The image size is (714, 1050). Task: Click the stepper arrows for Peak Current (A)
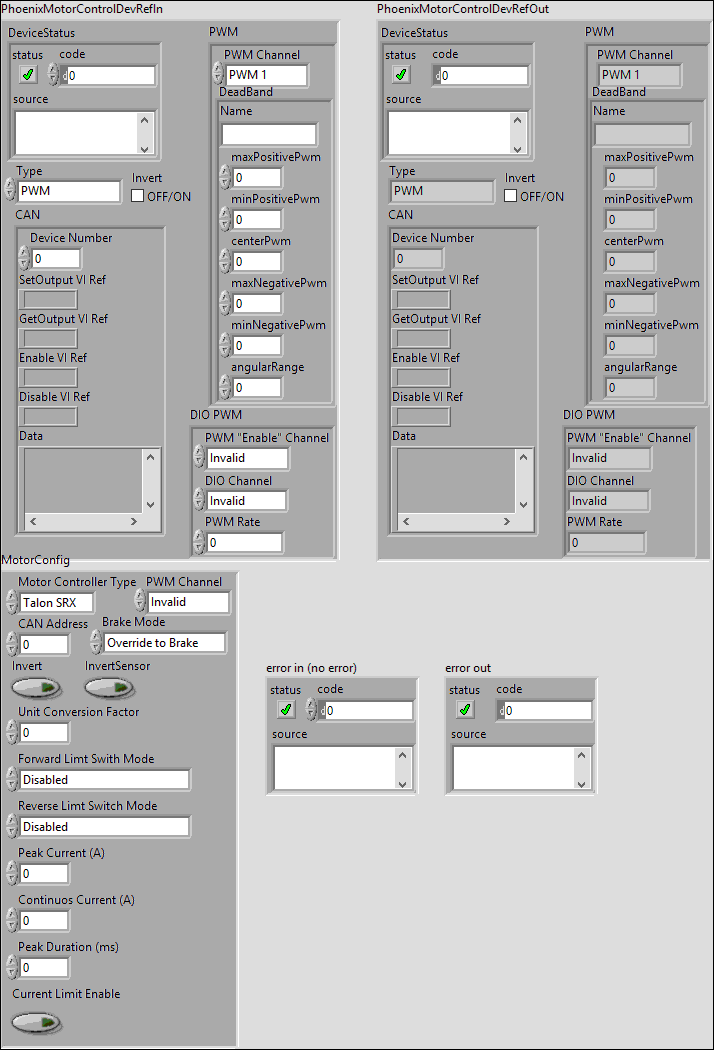[11, 874]
